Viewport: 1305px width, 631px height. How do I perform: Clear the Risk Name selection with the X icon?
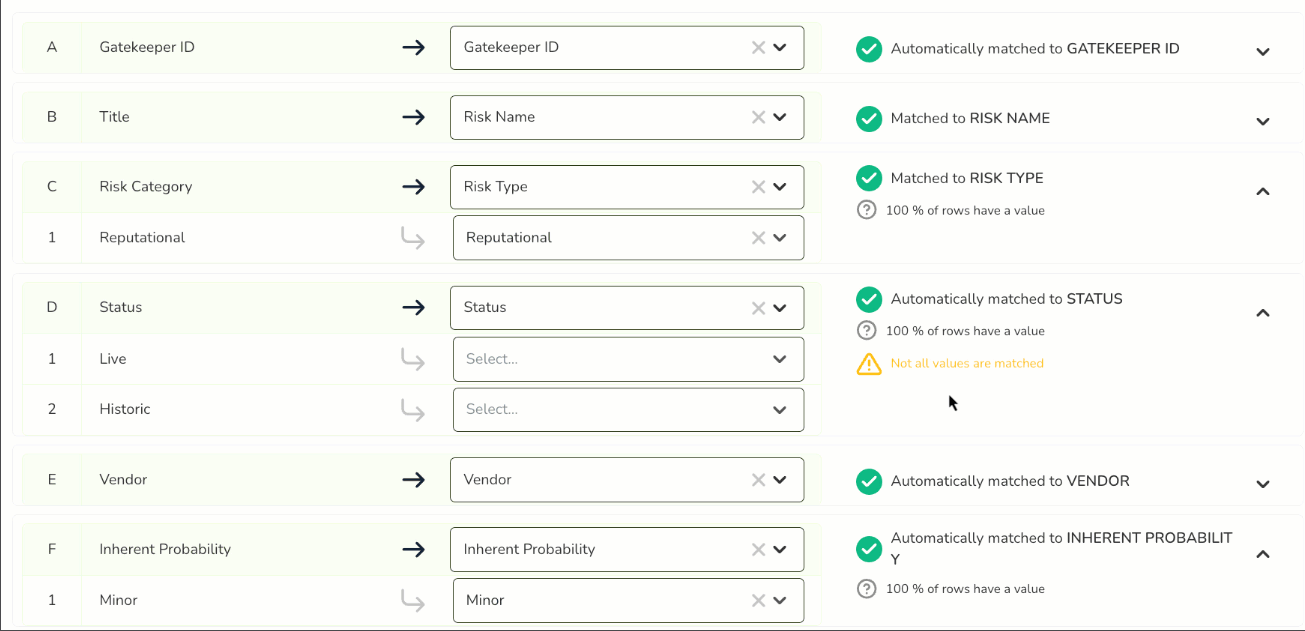(x=758, y=117)
